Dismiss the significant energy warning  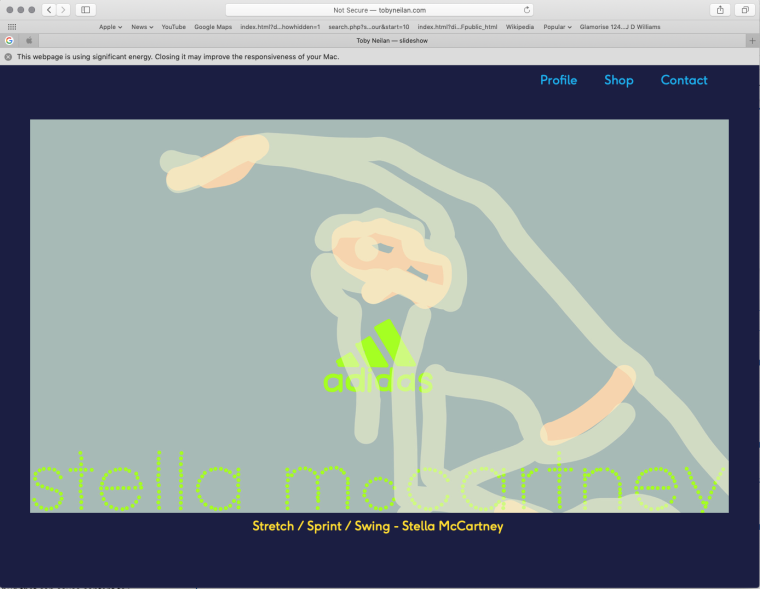tap(8, 57)
